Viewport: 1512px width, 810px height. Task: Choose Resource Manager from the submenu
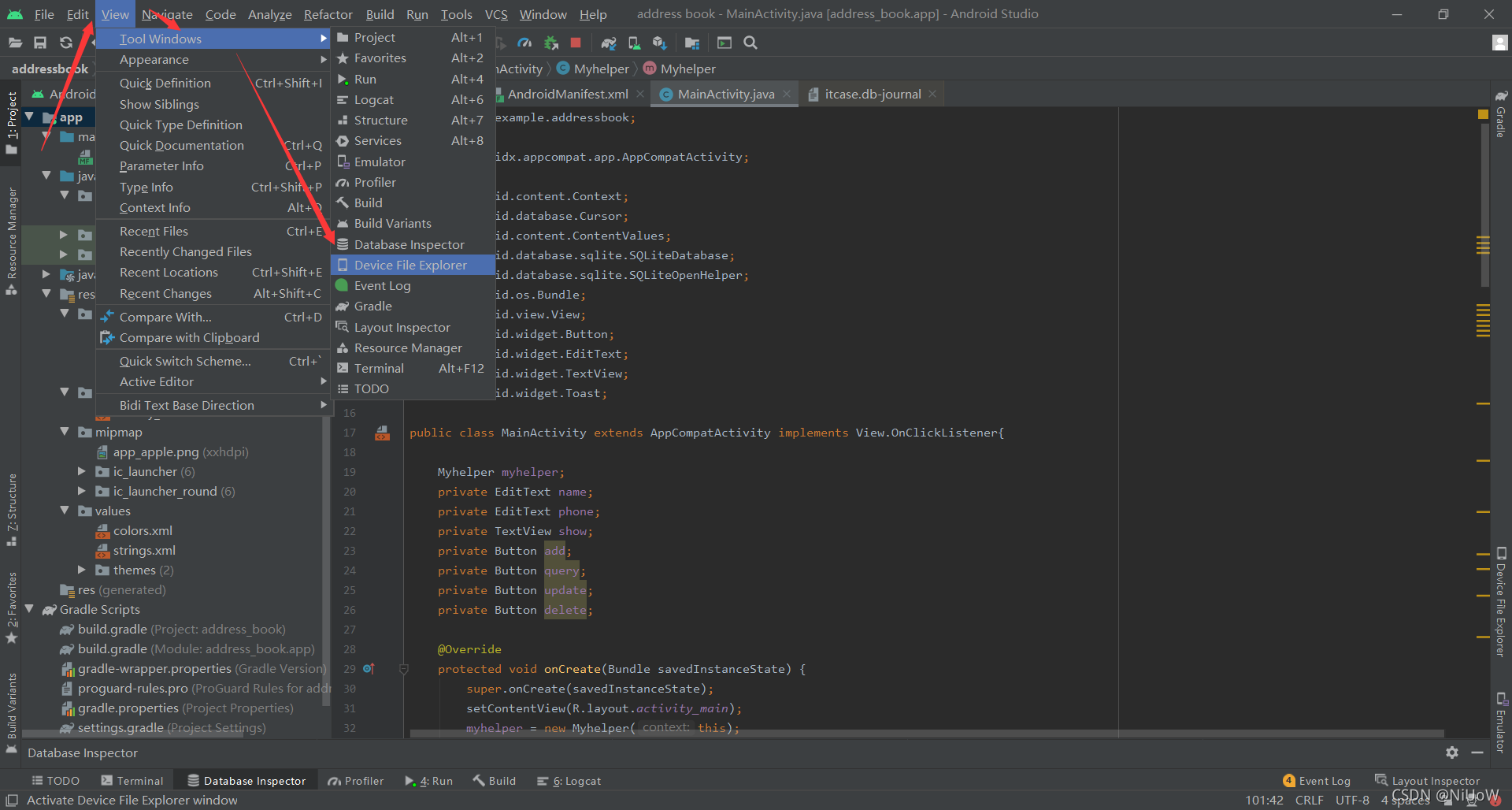coord(413,347)
